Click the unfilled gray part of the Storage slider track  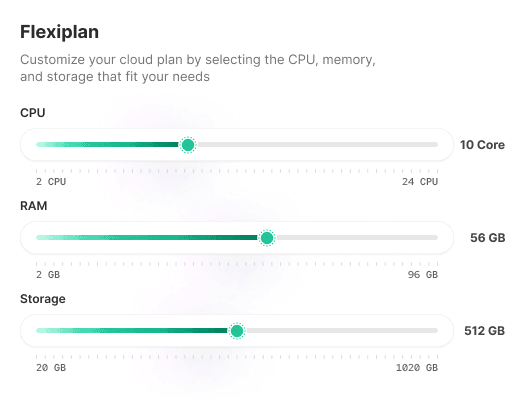coord(341,331)
